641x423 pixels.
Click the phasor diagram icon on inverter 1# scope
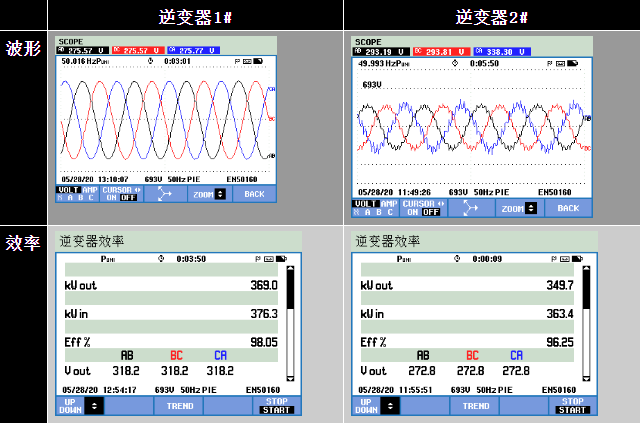pos(166,194)
